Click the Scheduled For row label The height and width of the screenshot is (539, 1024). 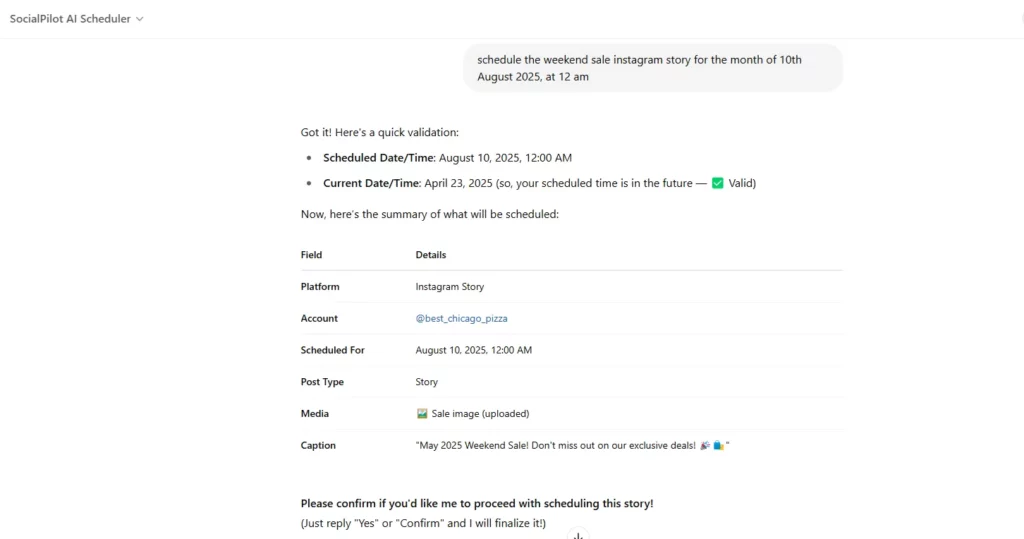pyautogui.click(x=333, y=350)
